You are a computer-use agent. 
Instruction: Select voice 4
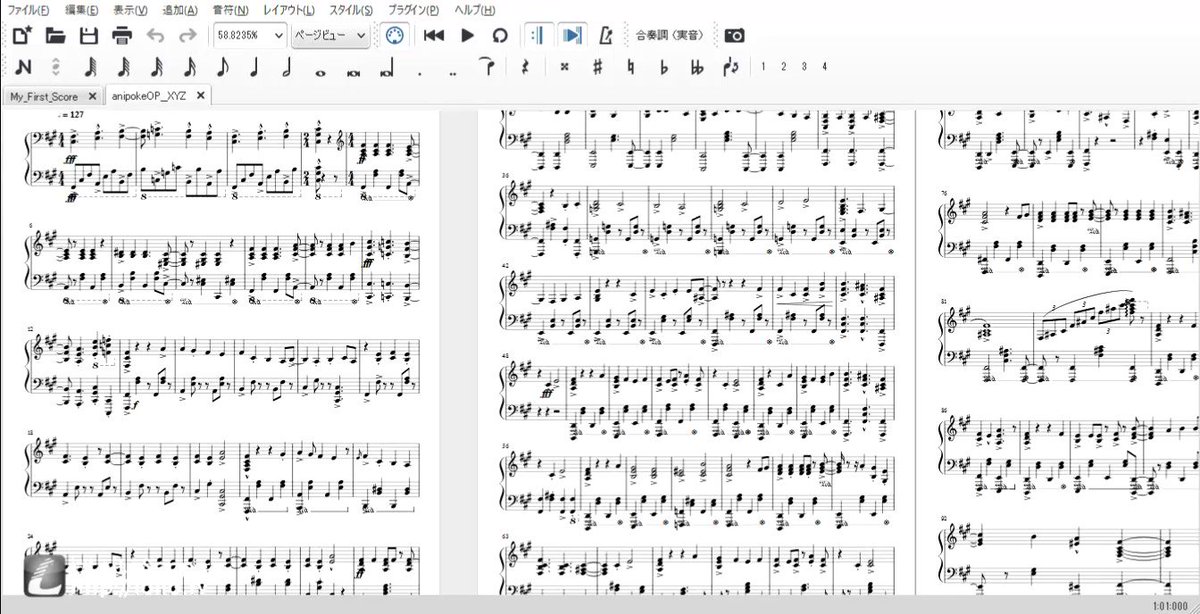pos(824,68)
